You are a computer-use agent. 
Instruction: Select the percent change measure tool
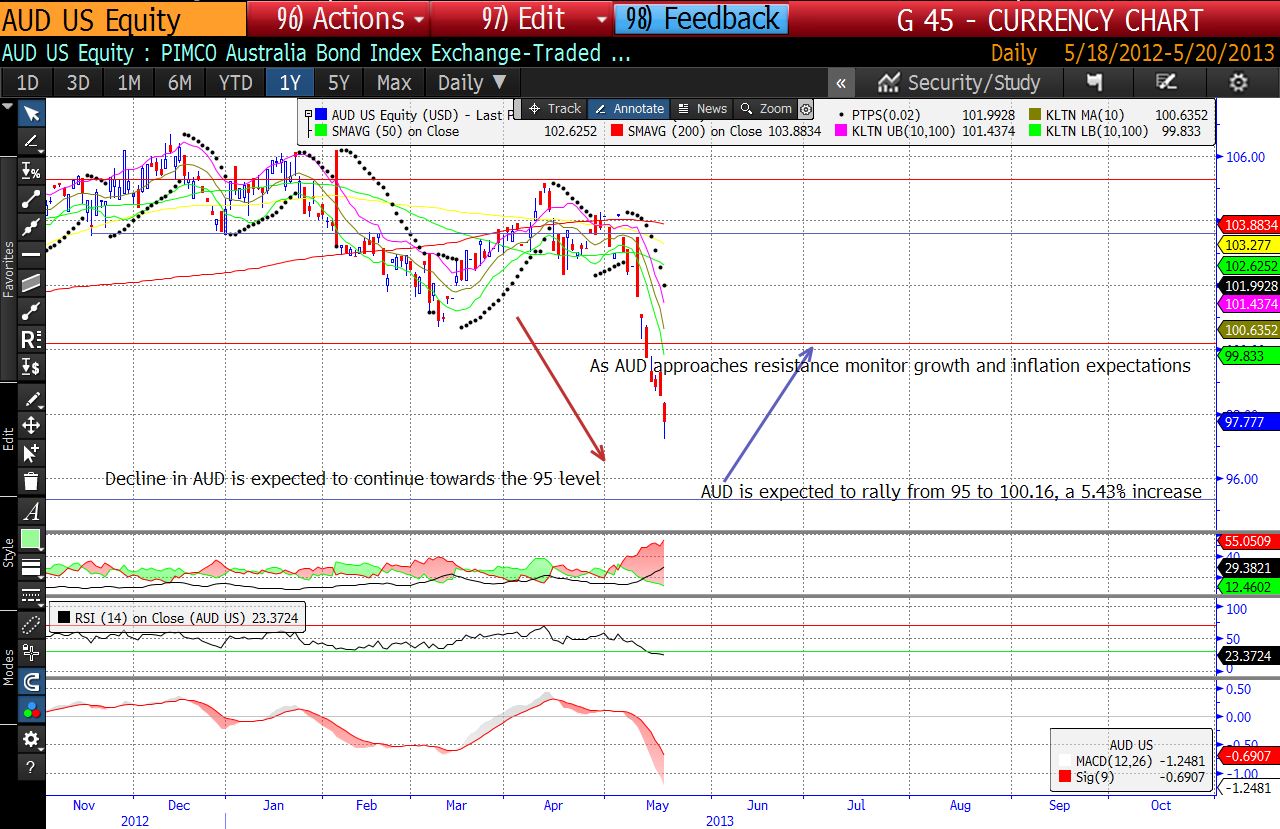pyautogui.click(x=31, y=170)
